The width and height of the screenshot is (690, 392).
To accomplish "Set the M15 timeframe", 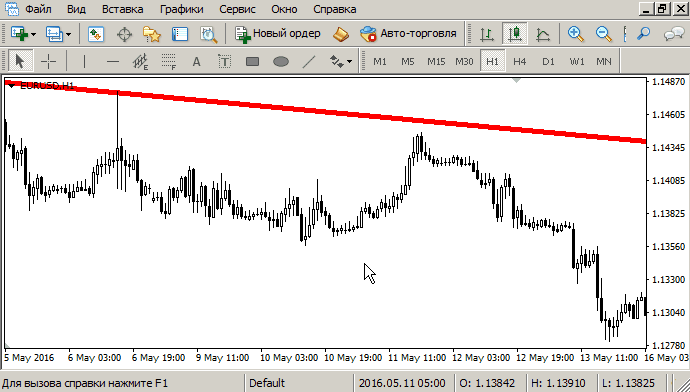I will (436, 62).
